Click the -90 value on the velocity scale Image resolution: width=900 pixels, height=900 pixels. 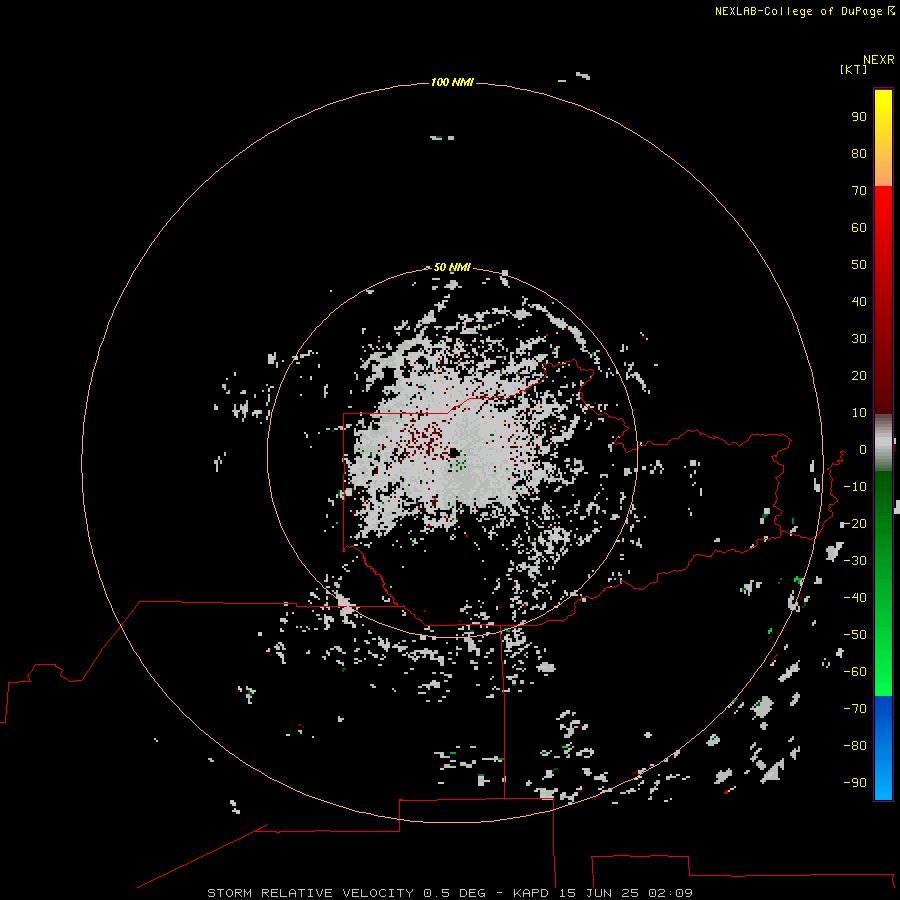click(855, 783)
